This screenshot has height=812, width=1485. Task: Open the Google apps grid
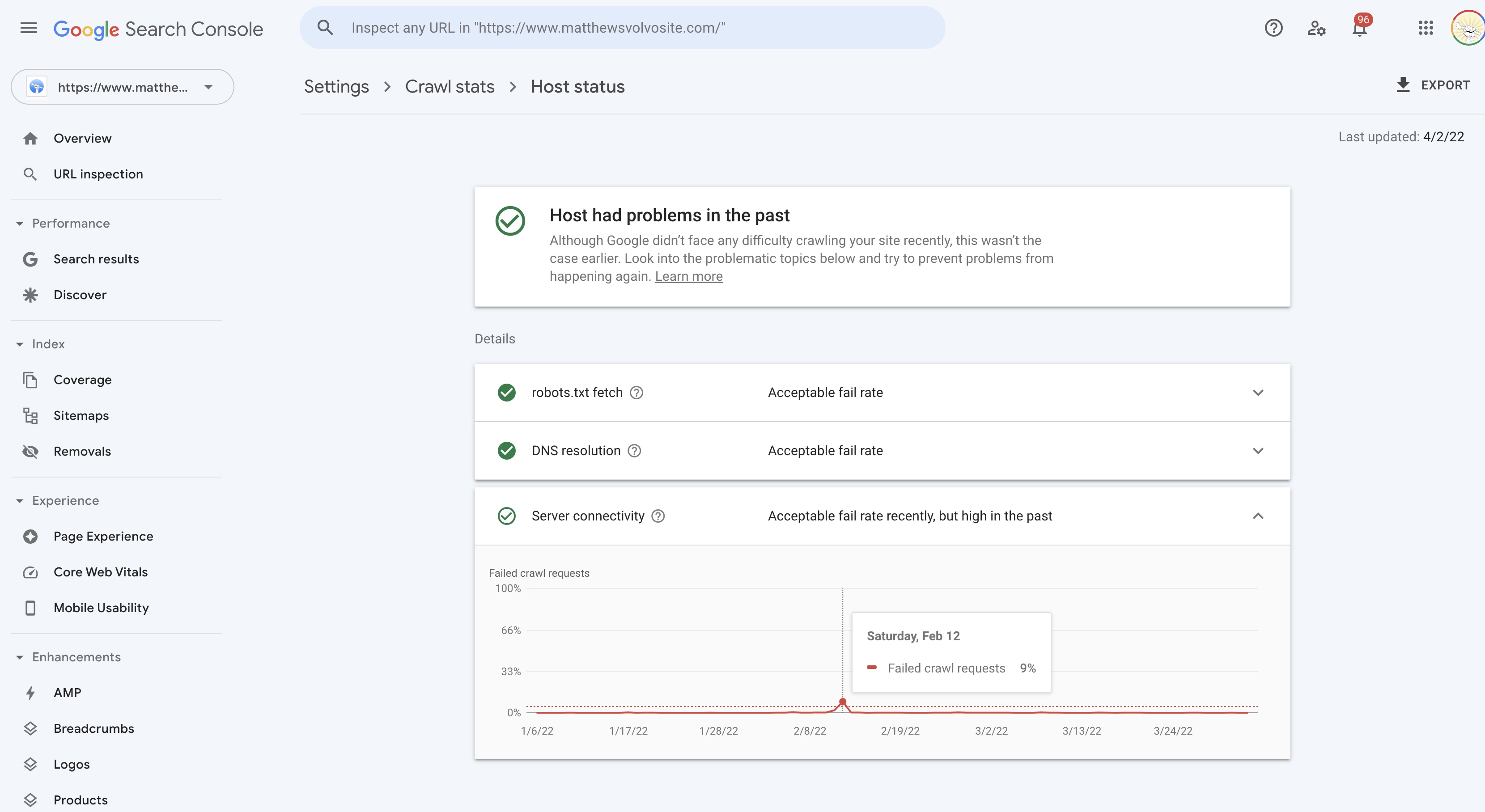point(1425,28)
